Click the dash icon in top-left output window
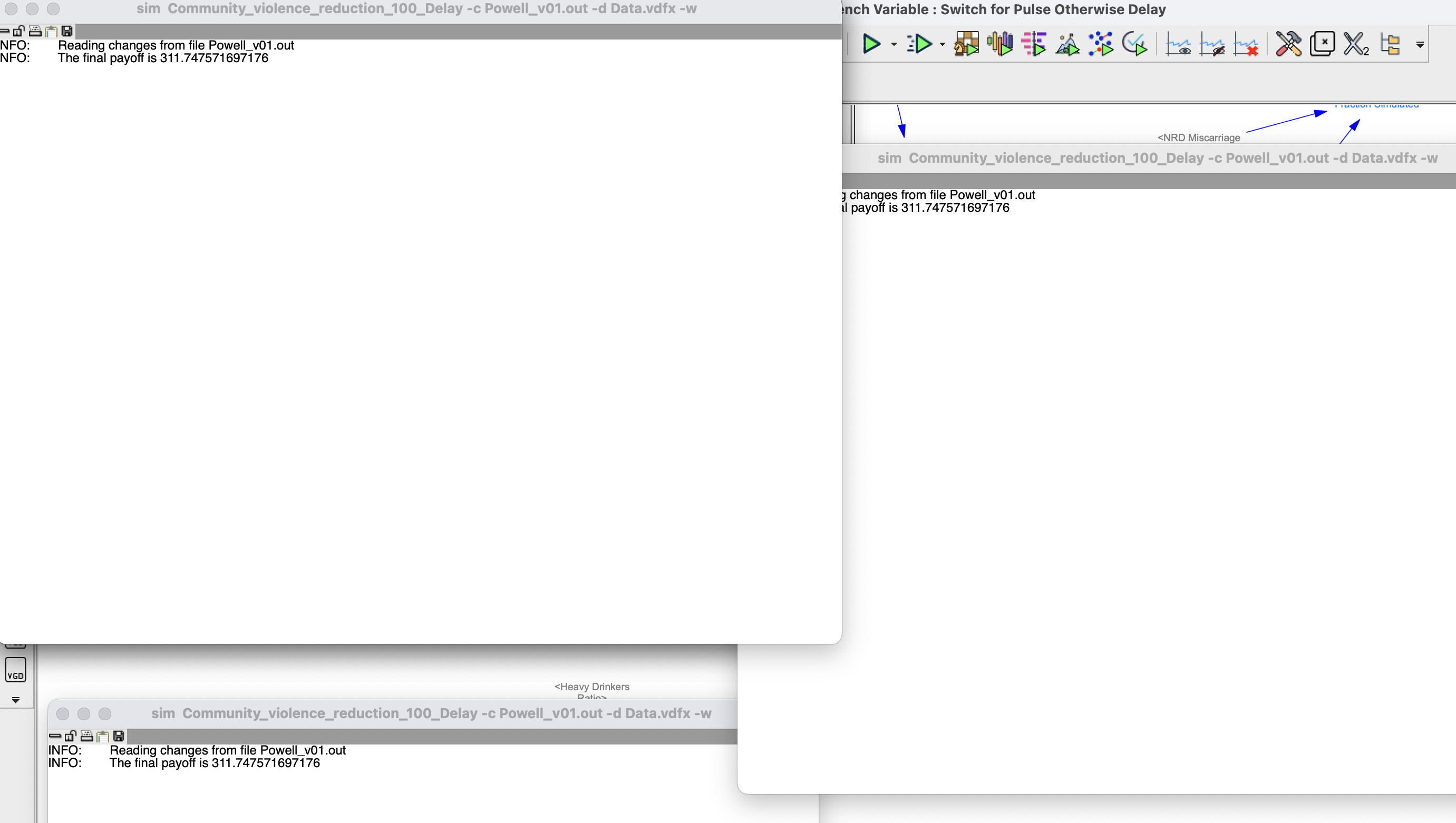The height and width of the screenshot is (823, 1456). click(x=5, y=31)
